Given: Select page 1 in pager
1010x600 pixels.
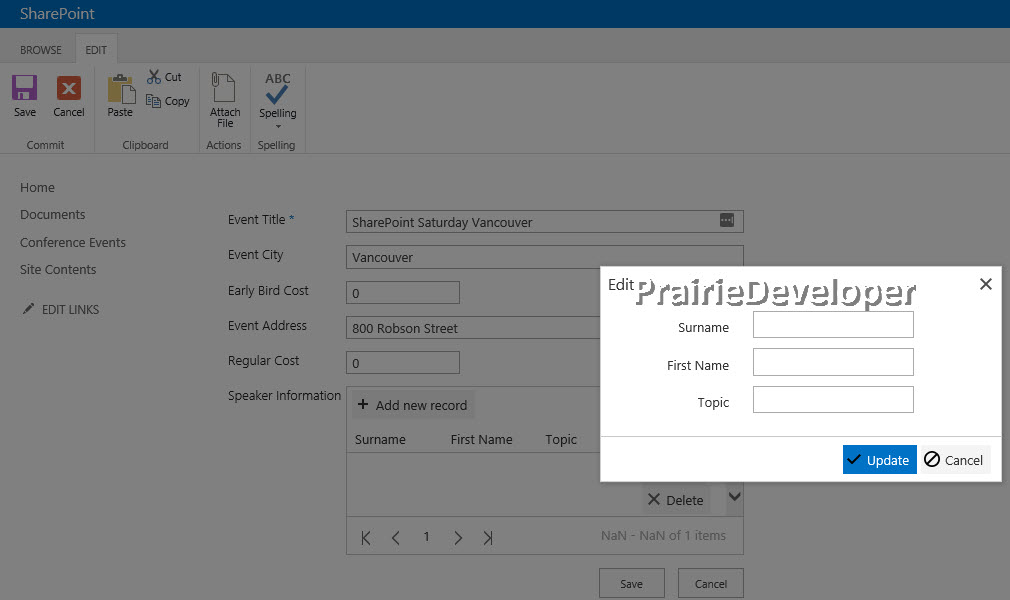Looking at the screenshot, I should tap(426, 536).
